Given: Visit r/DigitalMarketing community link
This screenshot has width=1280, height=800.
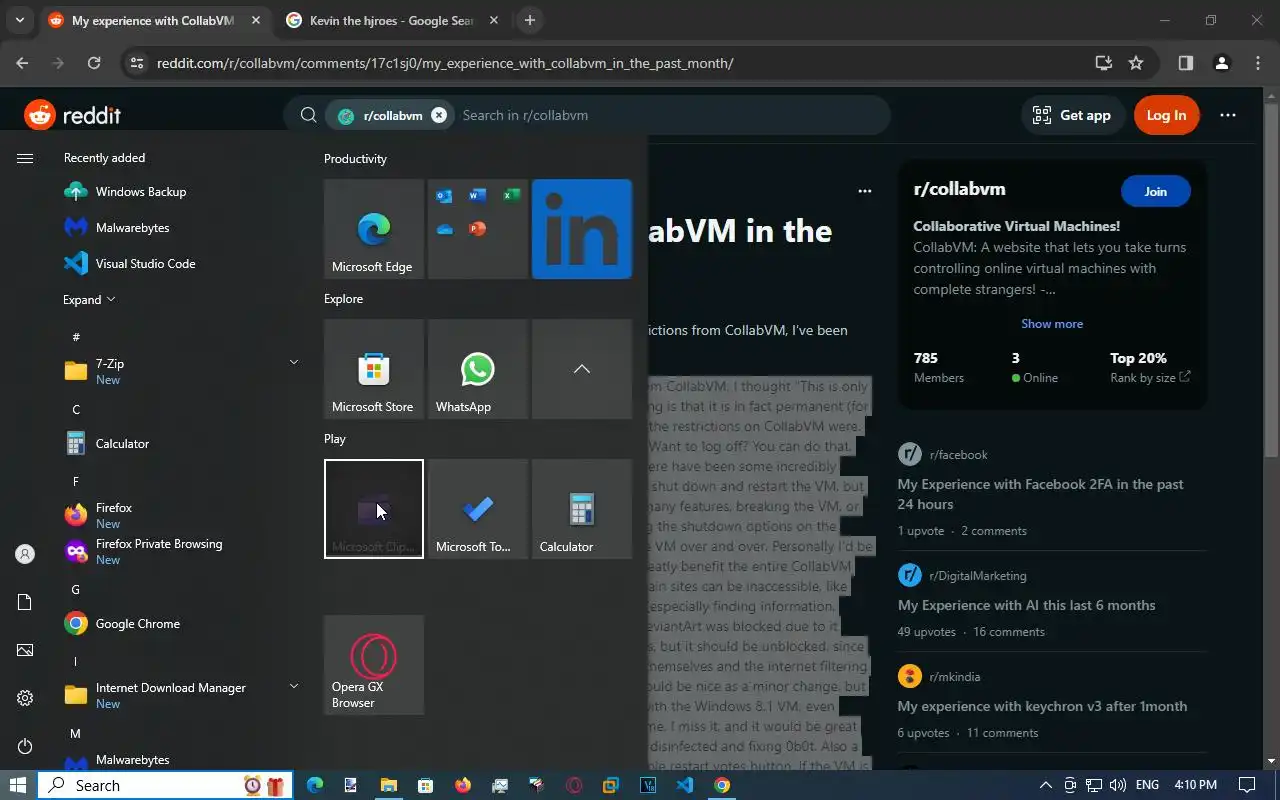Looking at the screenshot, I should [x=977, y=576].
